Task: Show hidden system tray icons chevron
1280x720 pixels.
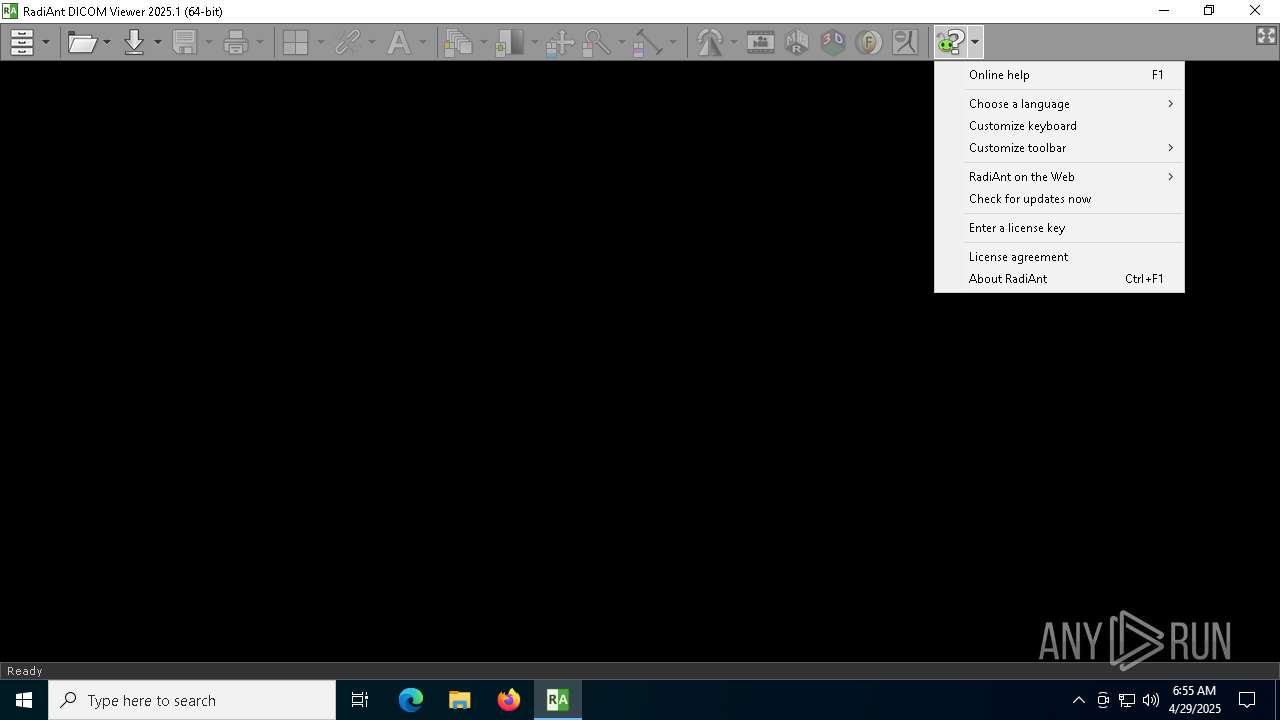Action: (x=1078, y=700)
